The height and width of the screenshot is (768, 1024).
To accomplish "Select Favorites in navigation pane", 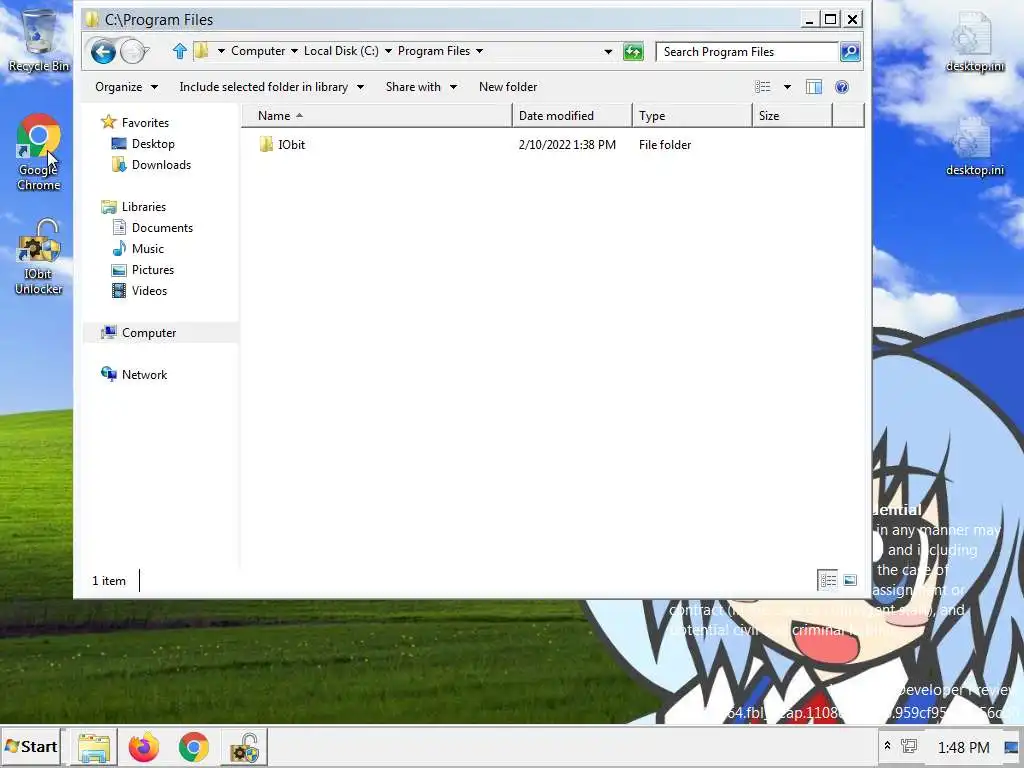I will 145,123.
